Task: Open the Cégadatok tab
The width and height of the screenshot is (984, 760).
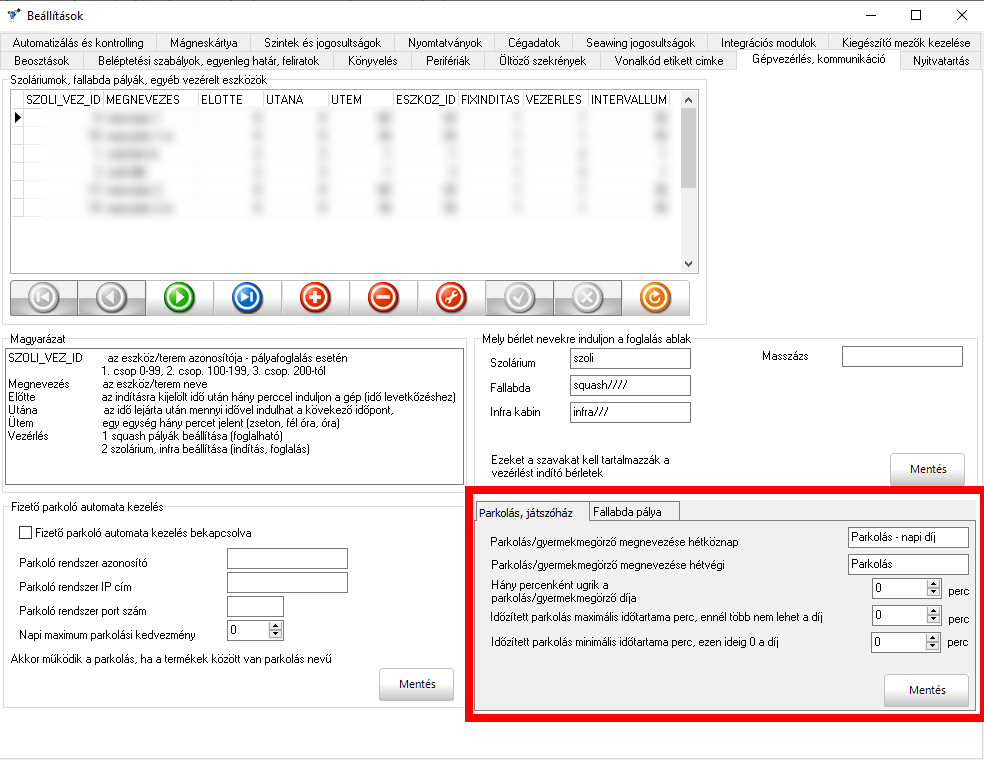Action: (534, 43)
